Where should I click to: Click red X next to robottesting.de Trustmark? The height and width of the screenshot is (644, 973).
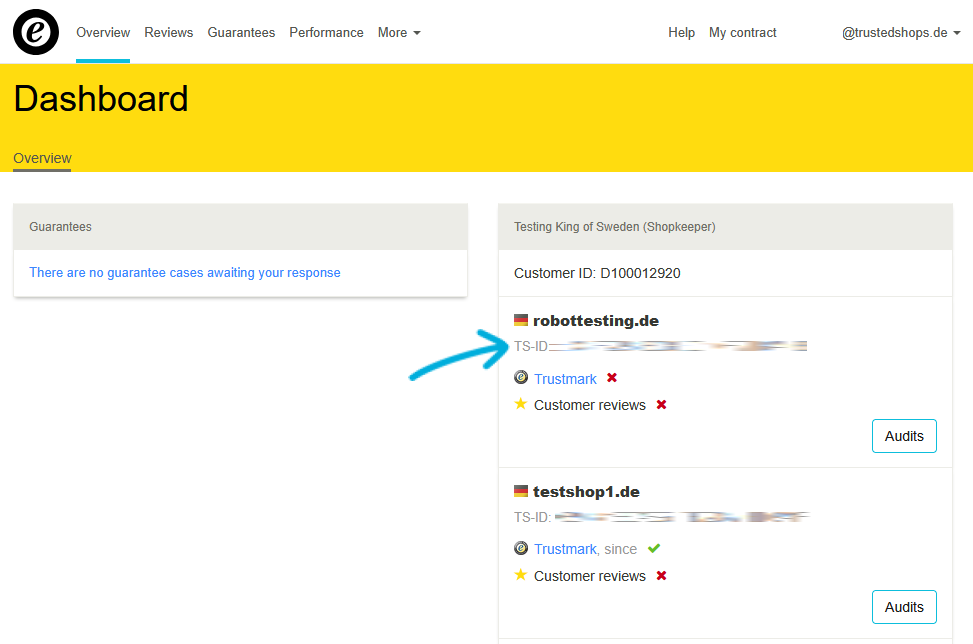coord(612,378)
